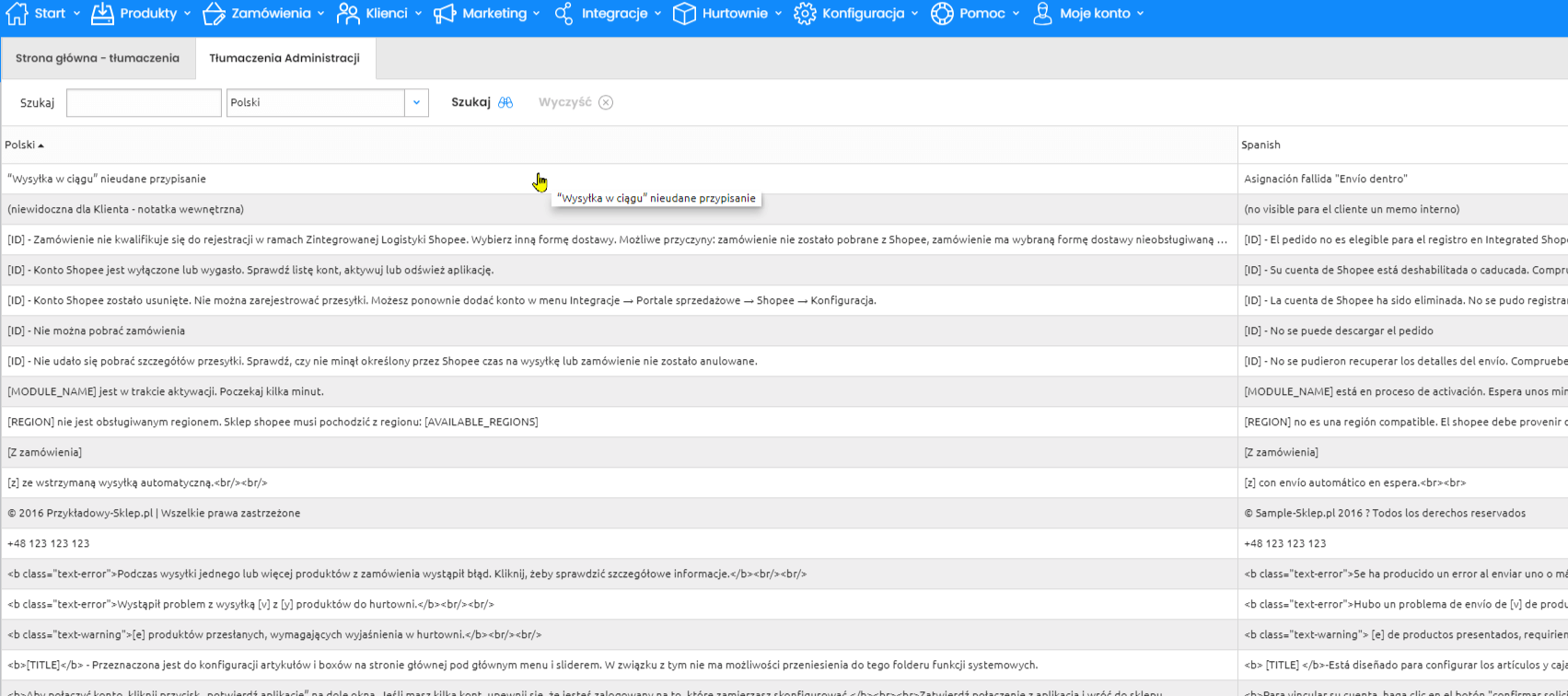Click the Szukaj search button label

[470, 102]
